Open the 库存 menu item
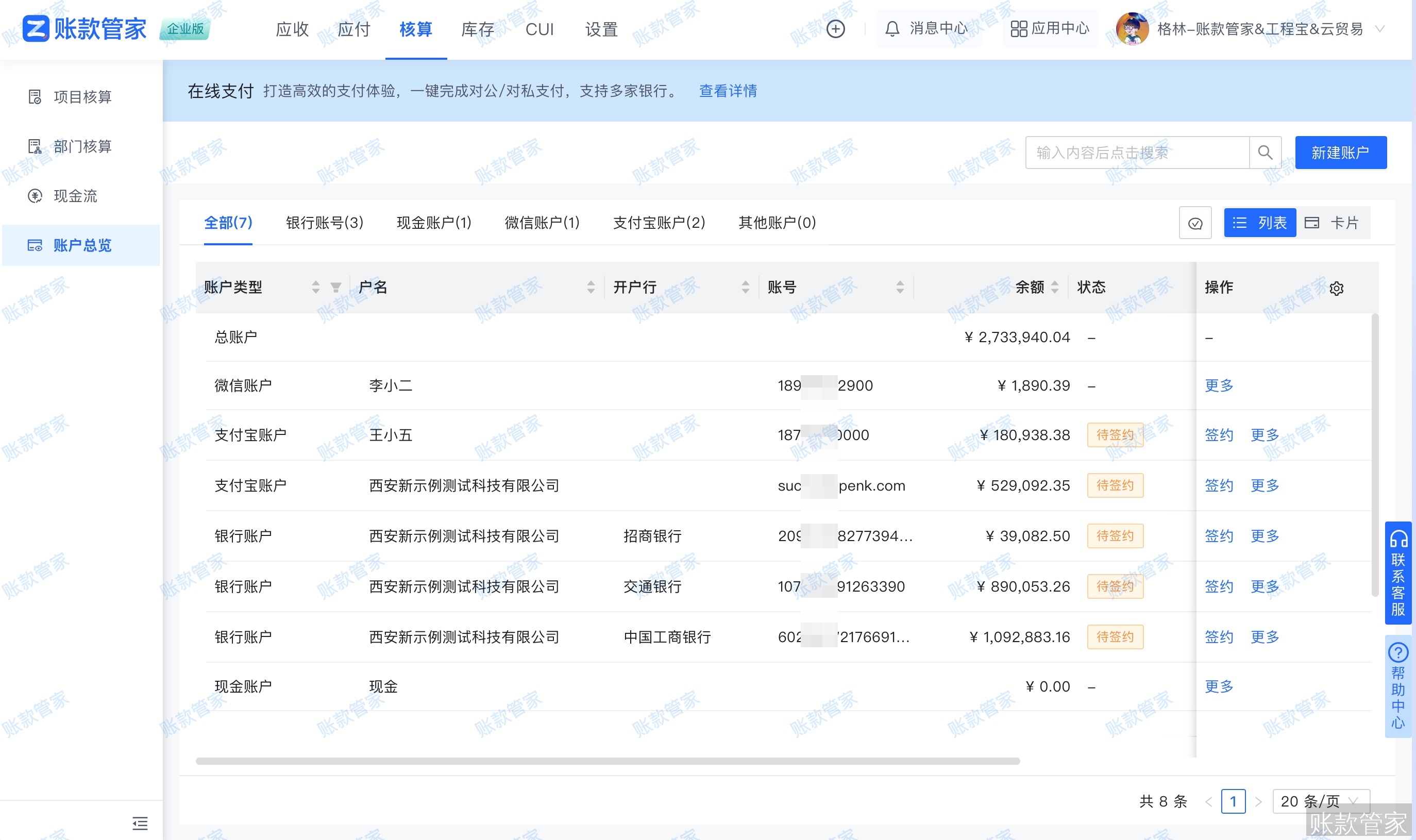 click(x=478, y=29)
